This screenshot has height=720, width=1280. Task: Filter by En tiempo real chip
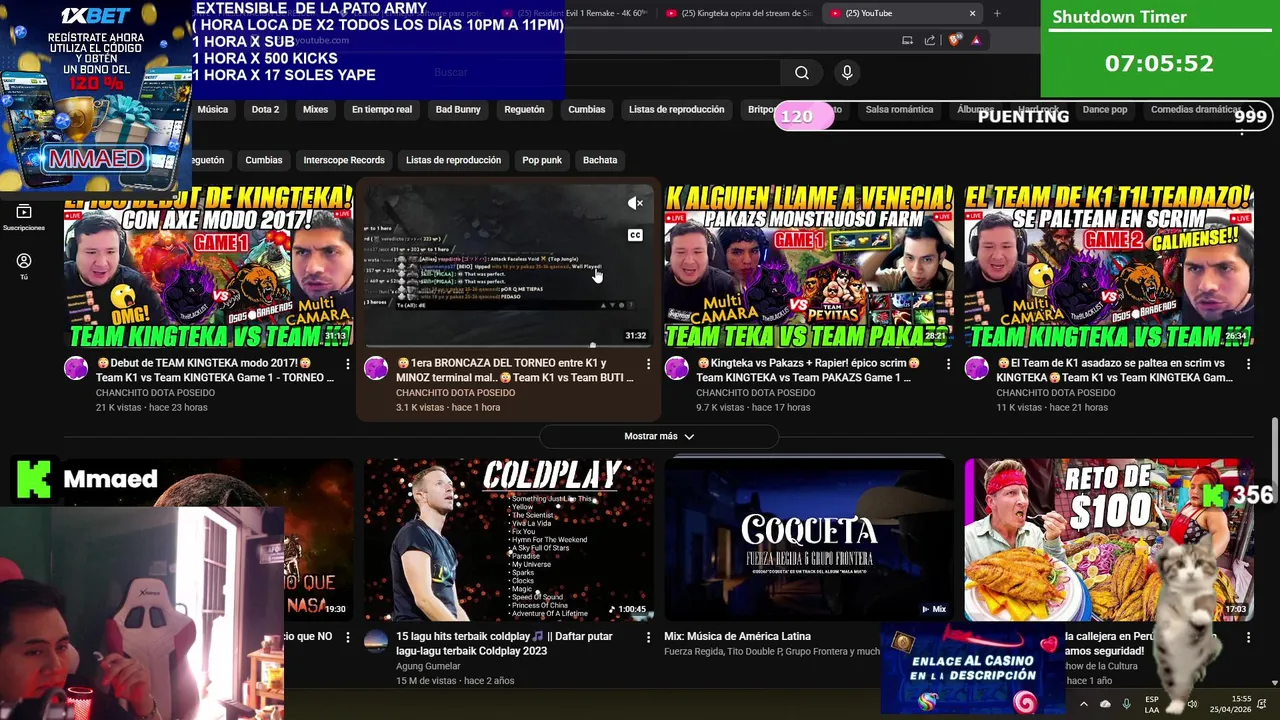[x=381, y=109]
